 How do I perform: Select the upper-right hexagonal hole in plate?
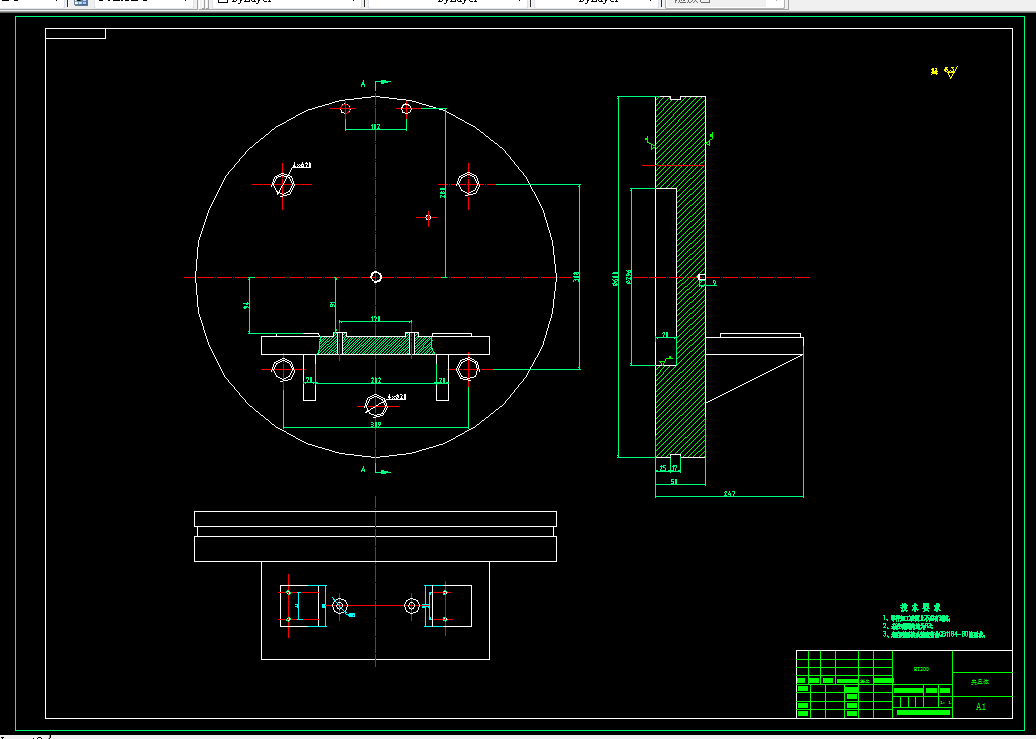point(468,184)
